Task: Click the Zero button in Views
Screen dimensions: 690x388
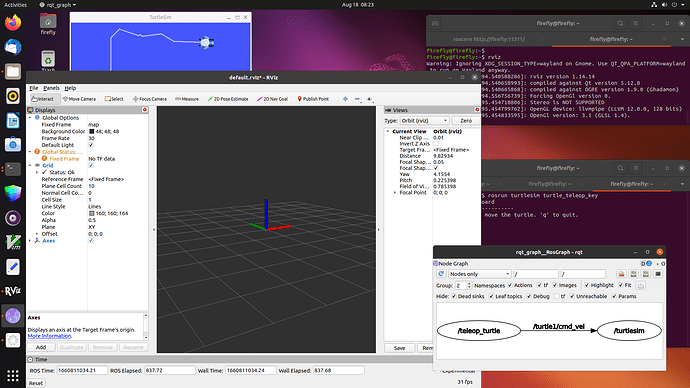Action: [x=466, y=121]
